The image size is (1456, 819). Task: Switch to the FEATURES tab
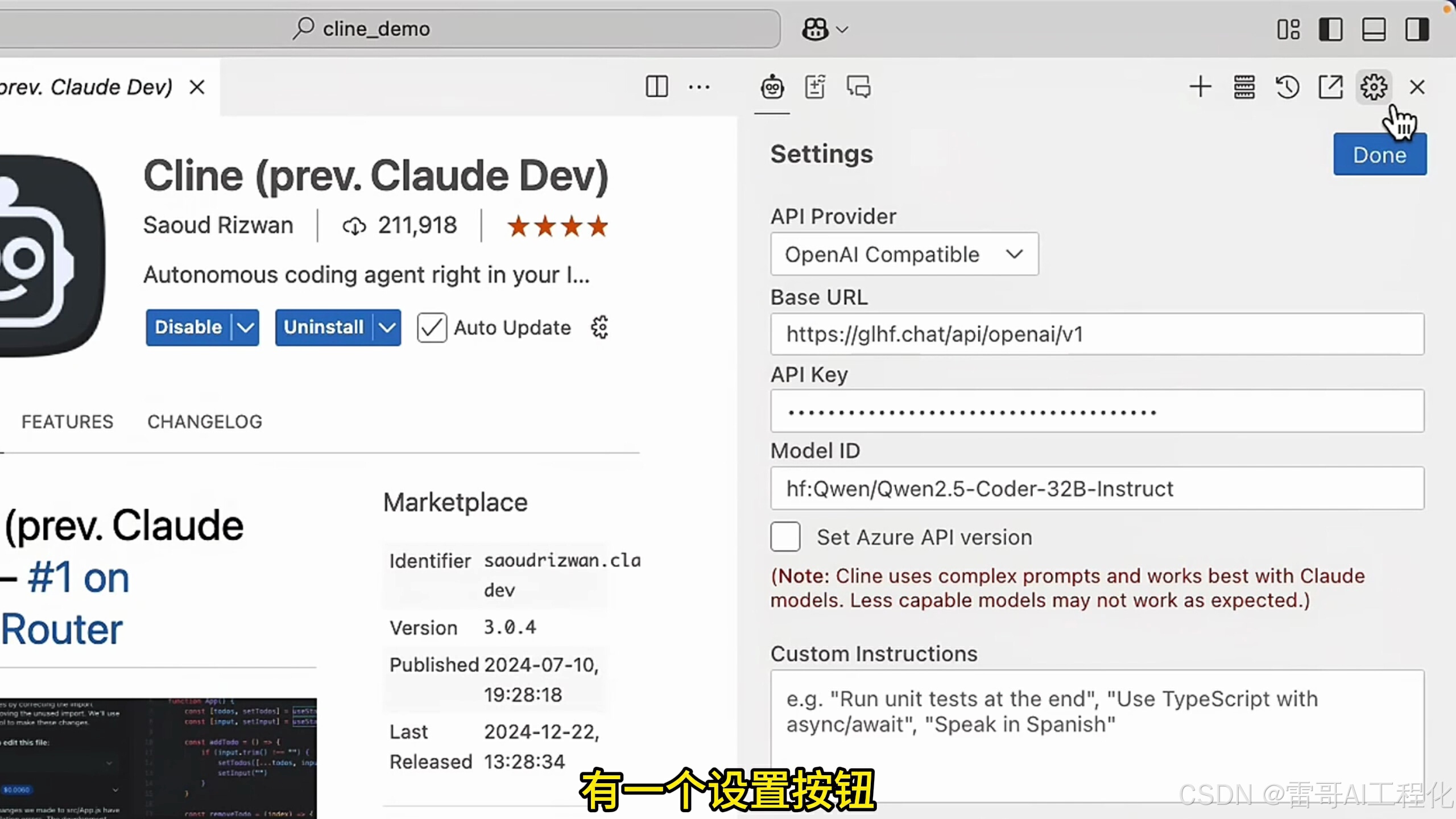(x=67, y=422)
